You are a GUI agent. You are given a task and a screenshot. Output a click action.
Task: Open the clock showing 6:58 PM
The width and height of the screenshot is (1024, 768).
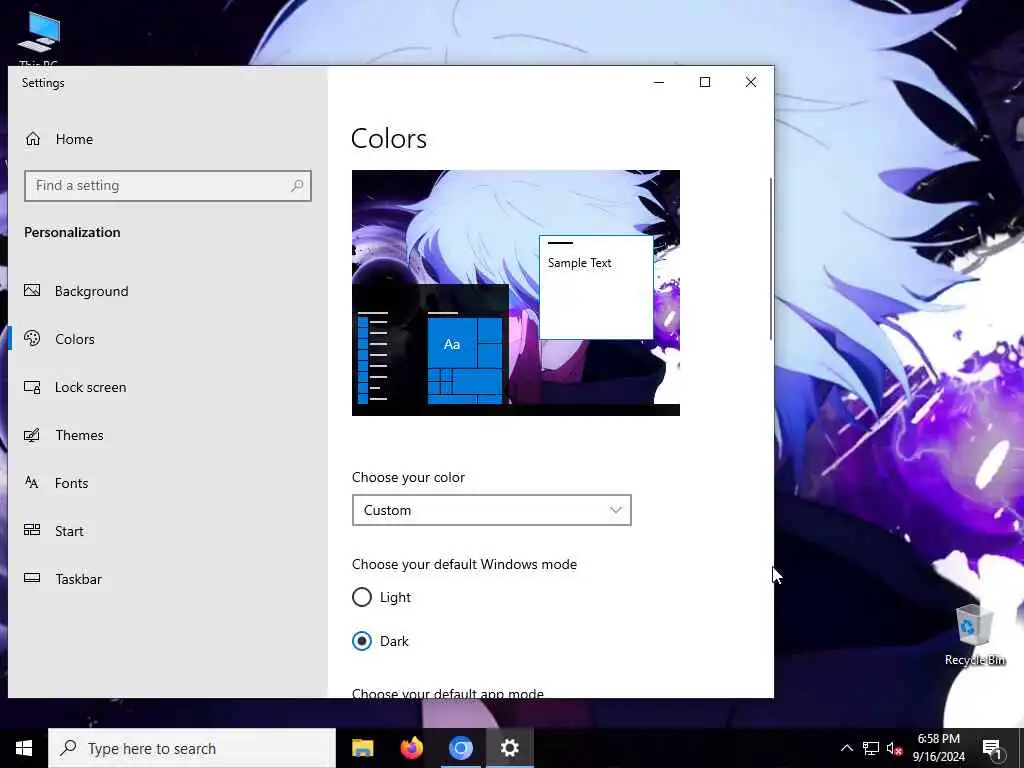[938, 748]
